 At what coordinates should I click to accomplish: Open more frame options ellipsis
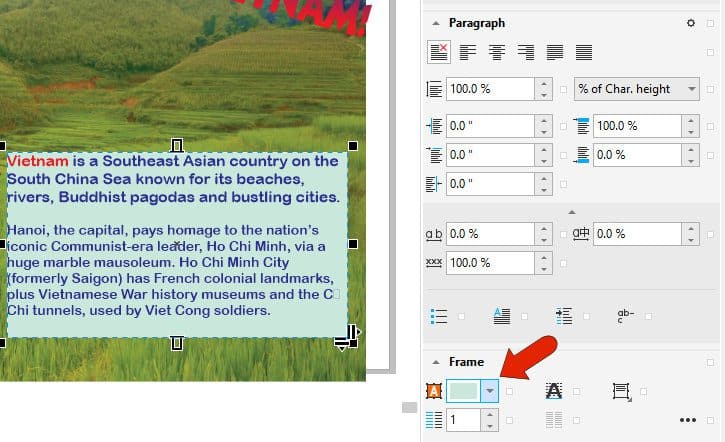coord(688,420)
